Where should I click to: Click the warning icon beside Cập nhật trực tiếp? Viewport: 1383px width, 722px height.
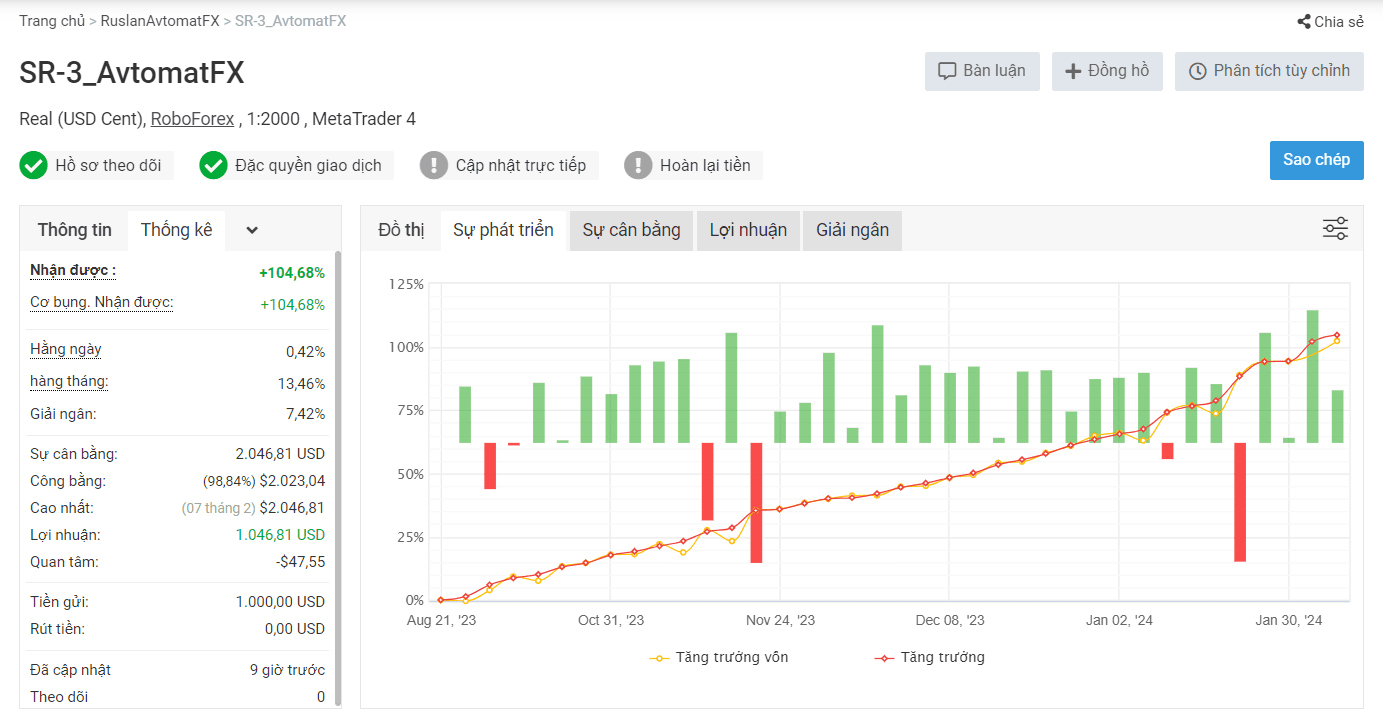coord(434,166)
